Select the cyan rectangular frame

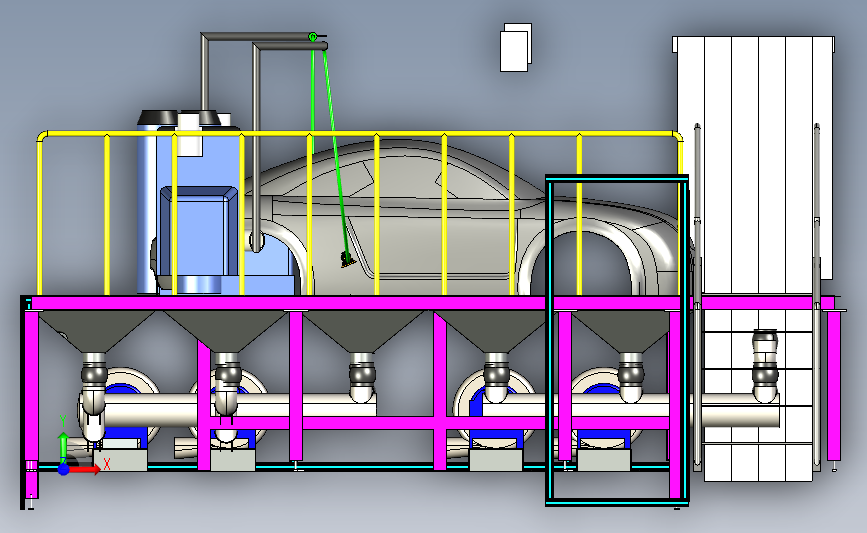617,340
